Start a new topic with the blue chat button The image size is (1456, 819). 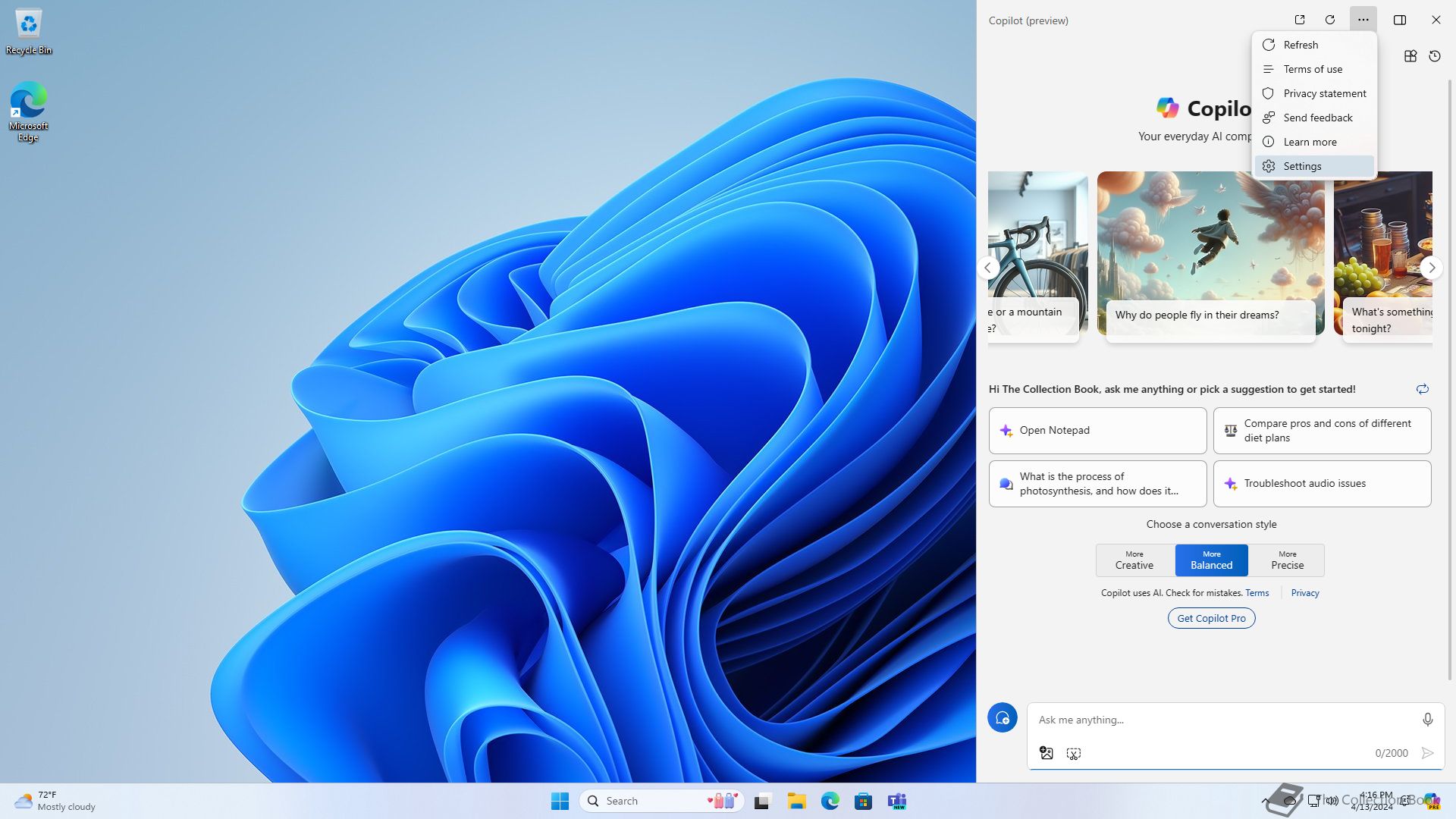coord(1002,717)
